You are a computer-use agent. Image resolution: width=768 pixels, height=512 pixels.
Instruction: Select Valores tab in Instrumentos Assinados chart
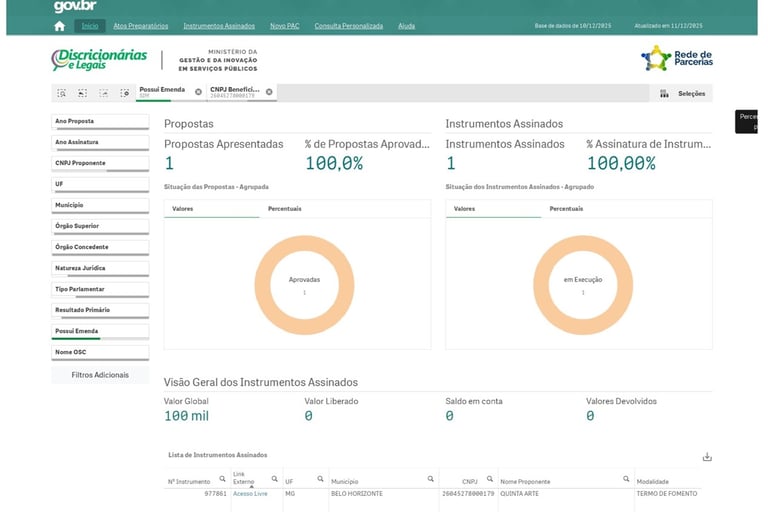[493, 209]
